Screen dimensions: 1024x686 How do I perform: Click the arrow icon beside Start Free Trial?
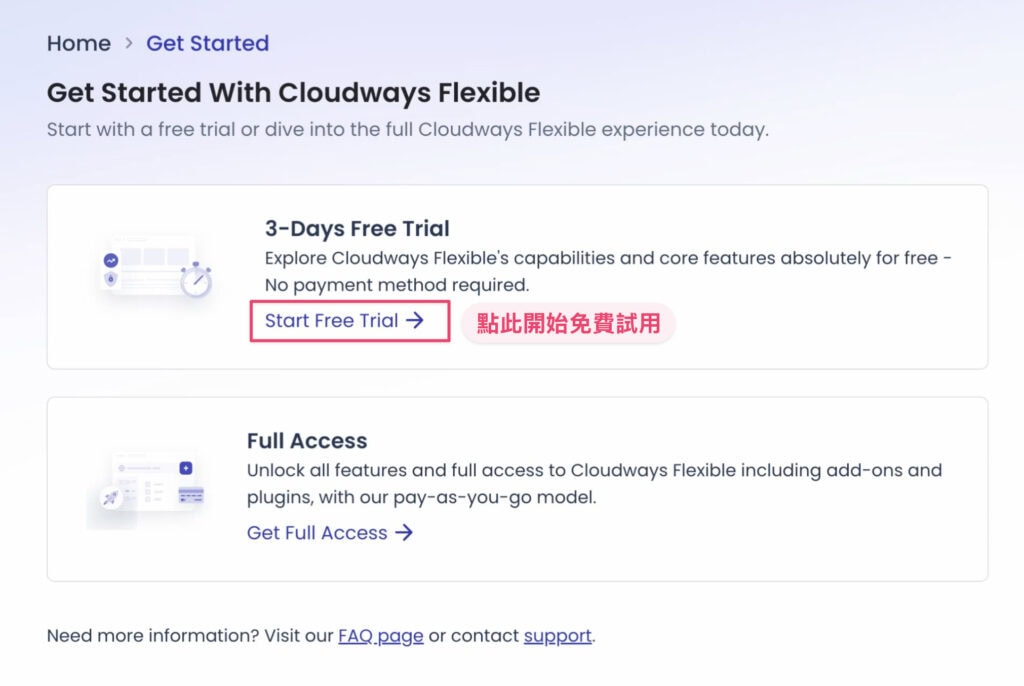pos(415,321)
